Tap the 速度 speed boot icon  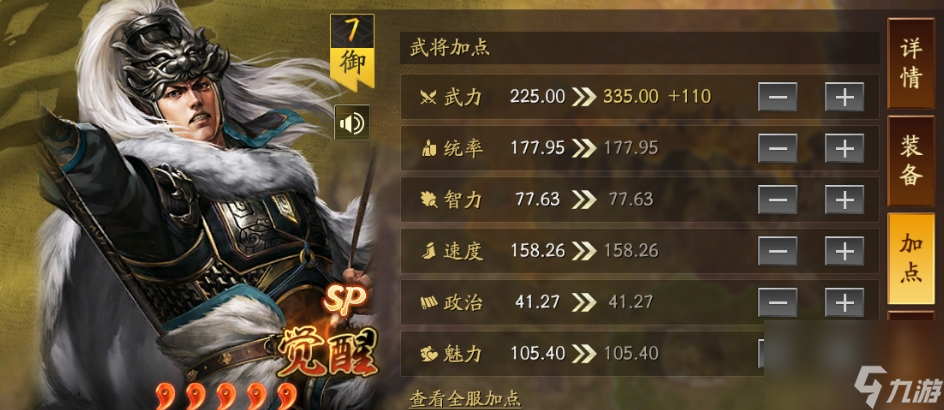428,250
